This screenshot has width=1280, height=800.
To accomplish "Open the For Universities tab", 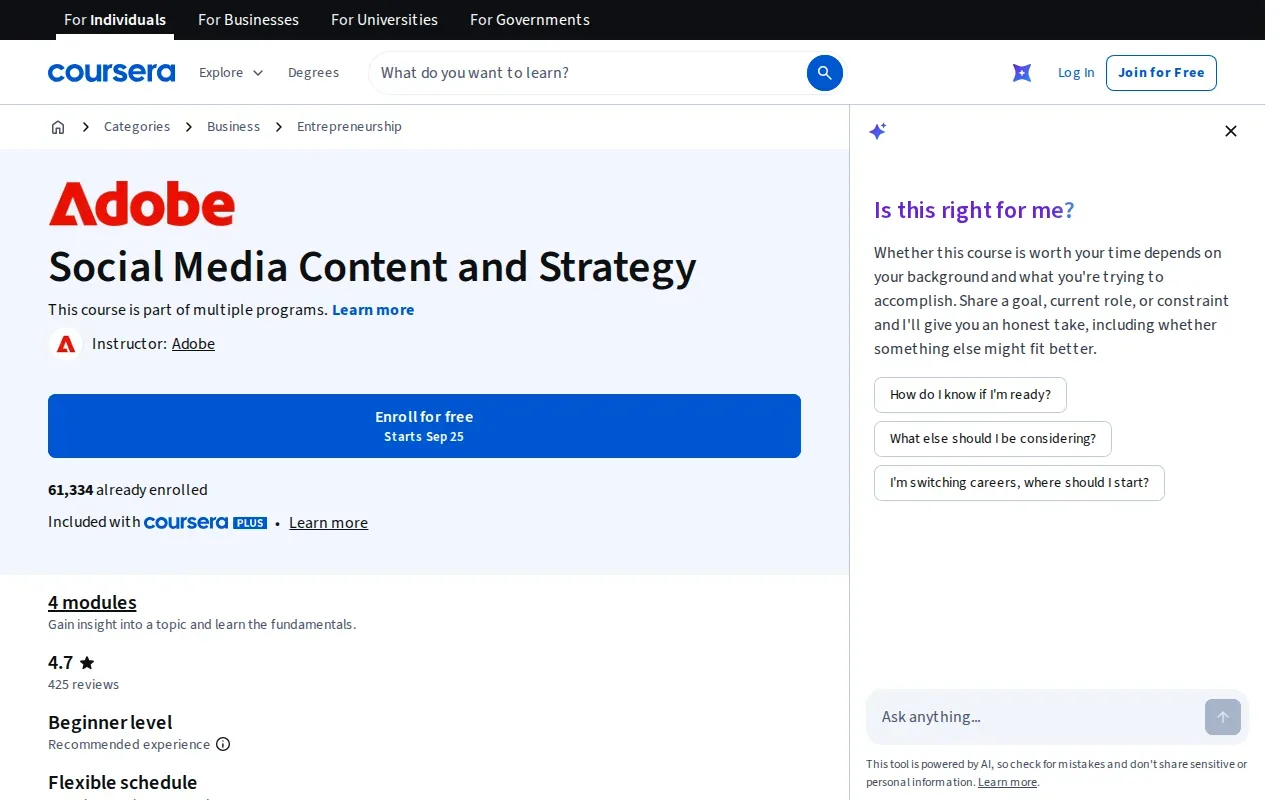I will 384,20.
